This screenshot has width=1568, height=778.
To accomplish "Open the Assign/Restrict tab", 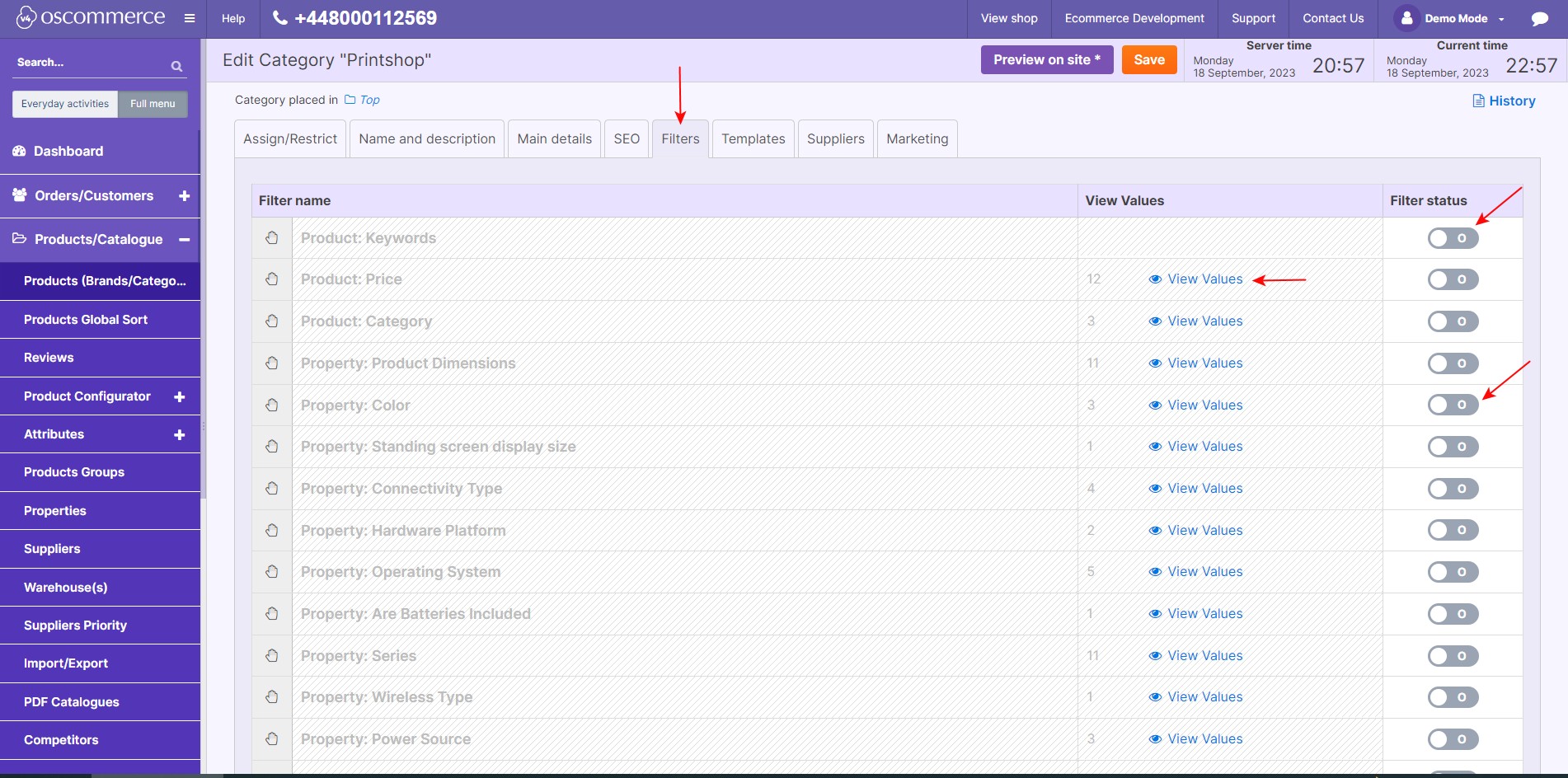I will click(x=290, y=138).
